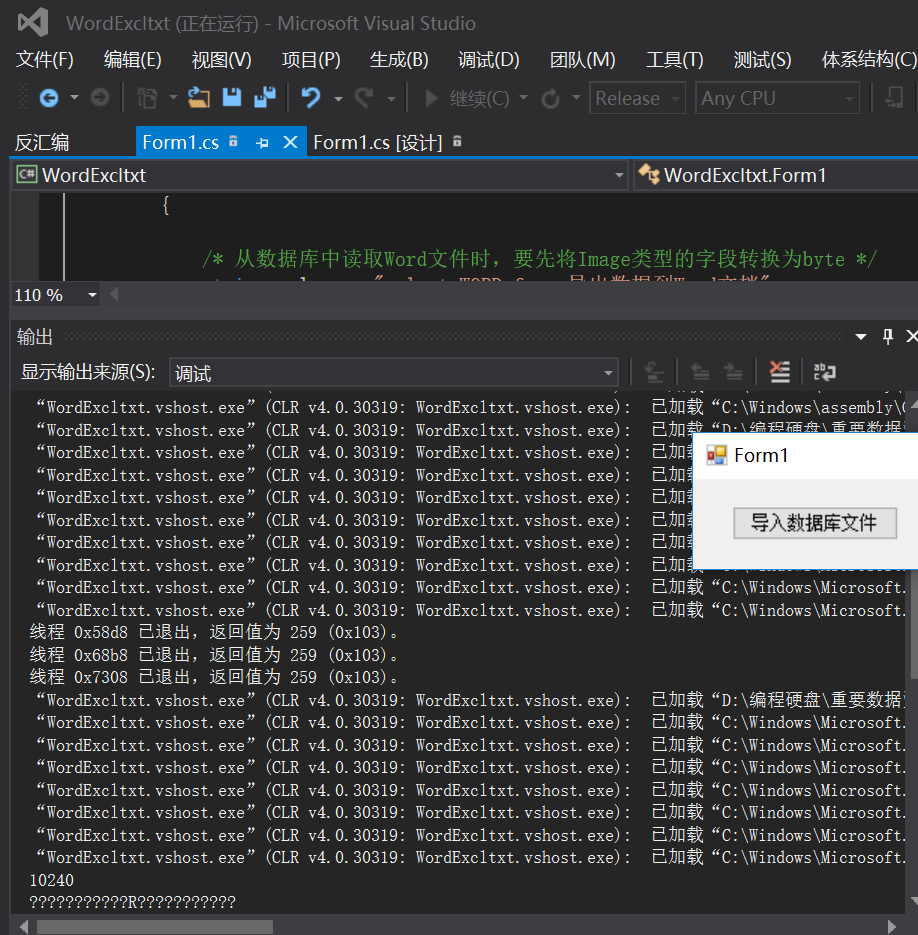Toggle word wrap in Output panel

pyautogui.click(x=824, y=372)
